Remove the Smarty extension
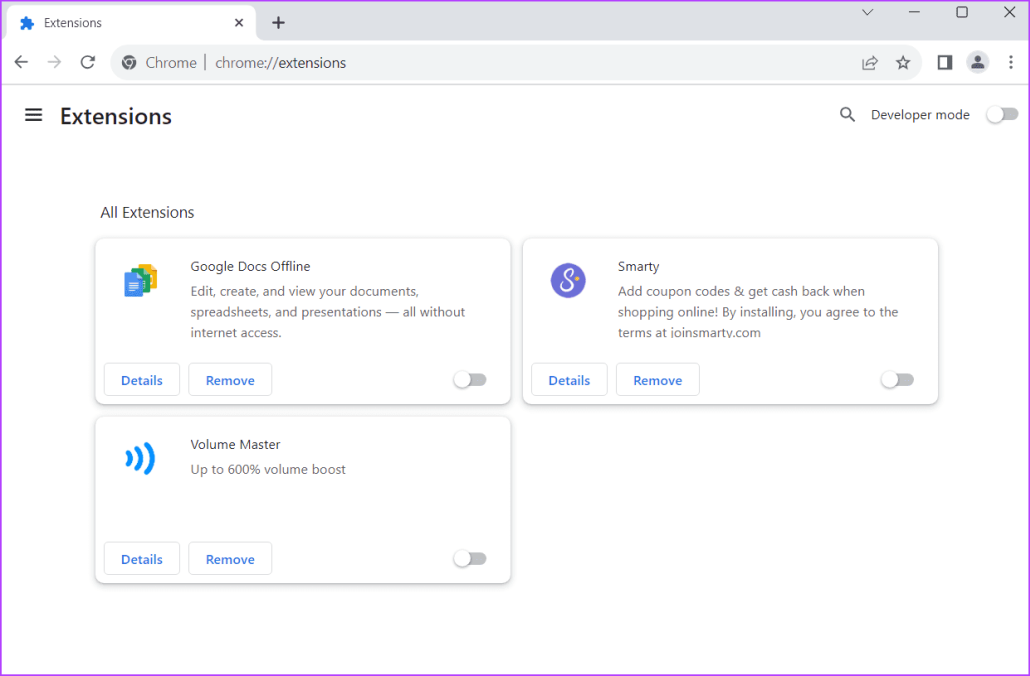 [657, 379]
